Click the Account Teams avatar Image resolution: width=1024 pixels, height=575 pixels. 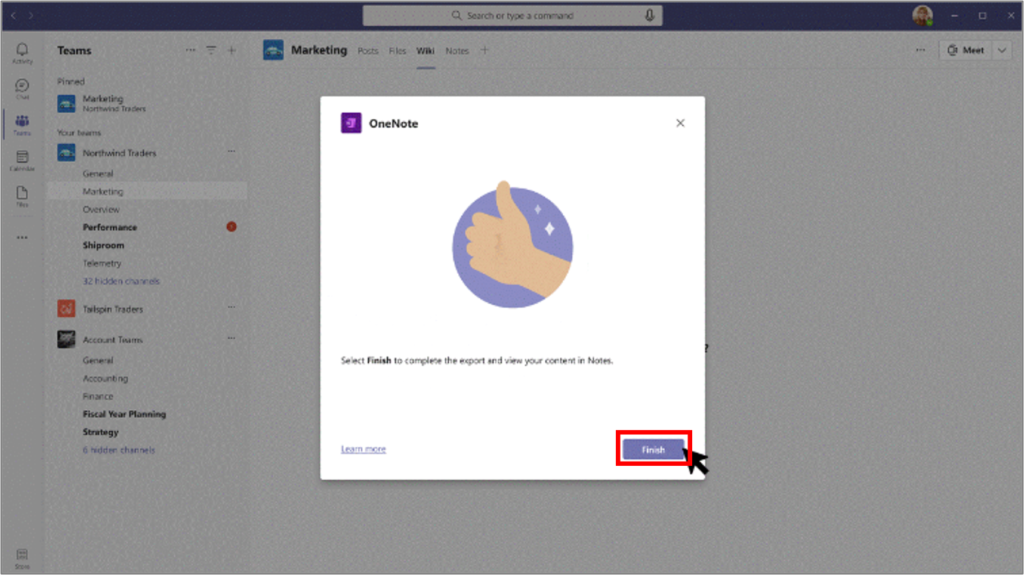tap(66, 339)
